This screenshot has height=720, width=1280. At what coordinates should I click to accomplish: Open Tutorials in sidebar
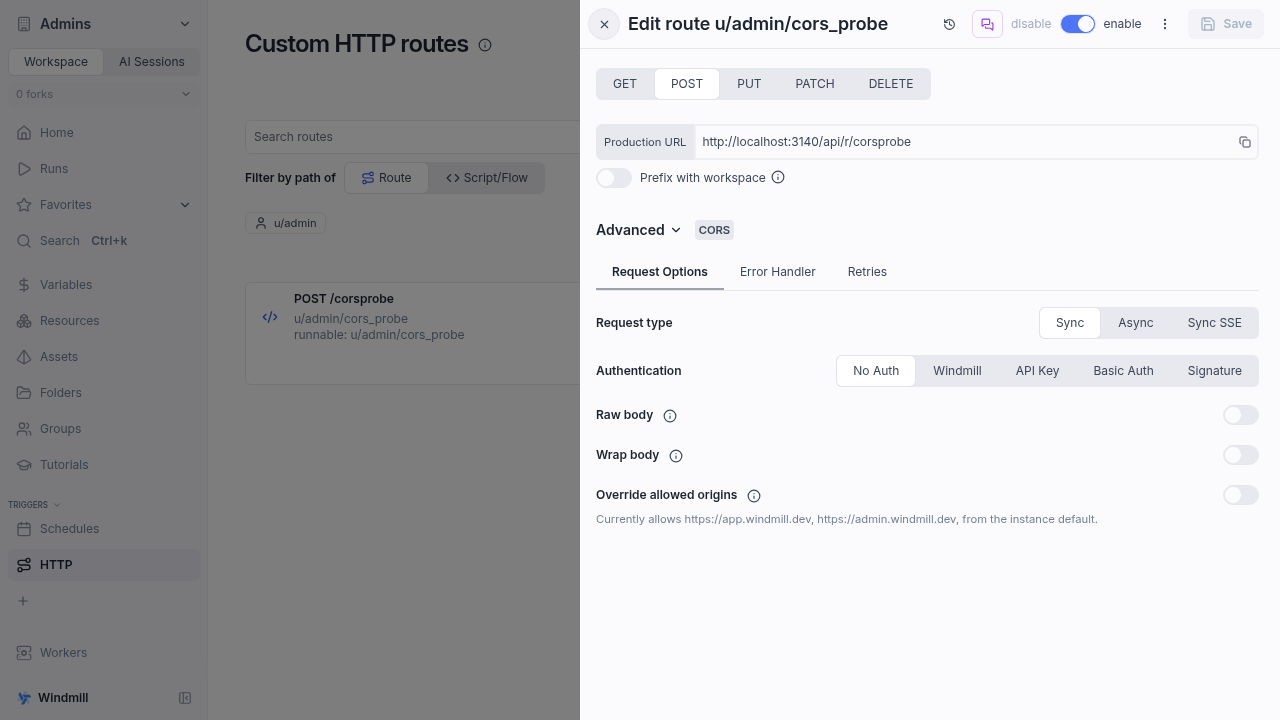pyautogui.click(x=104, y=465)
